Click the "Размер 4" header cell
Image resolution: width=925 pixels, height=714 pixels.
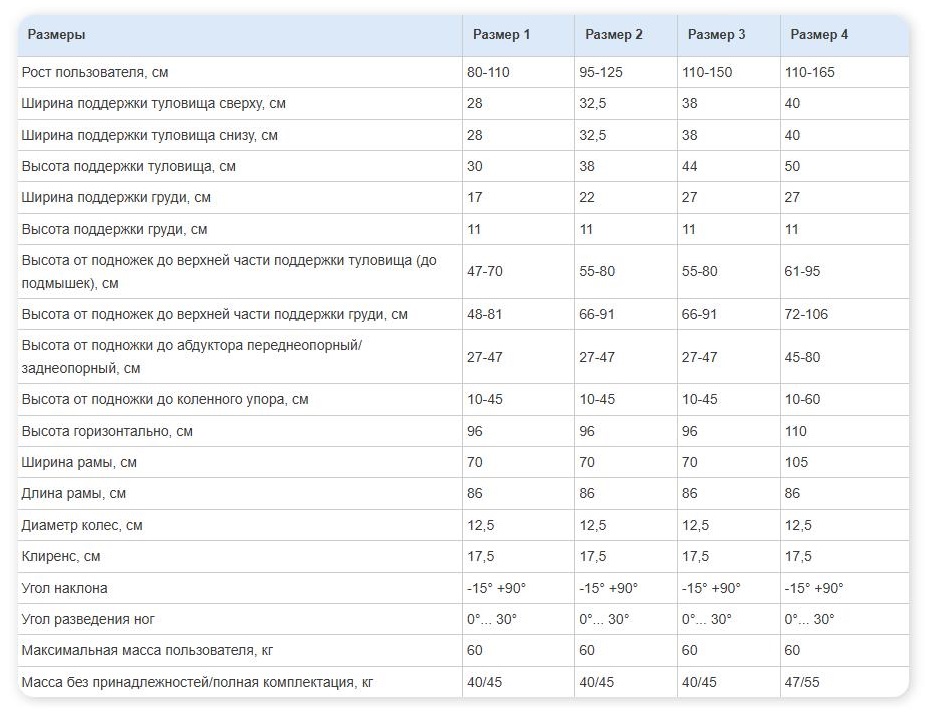(x=819, y=35)
